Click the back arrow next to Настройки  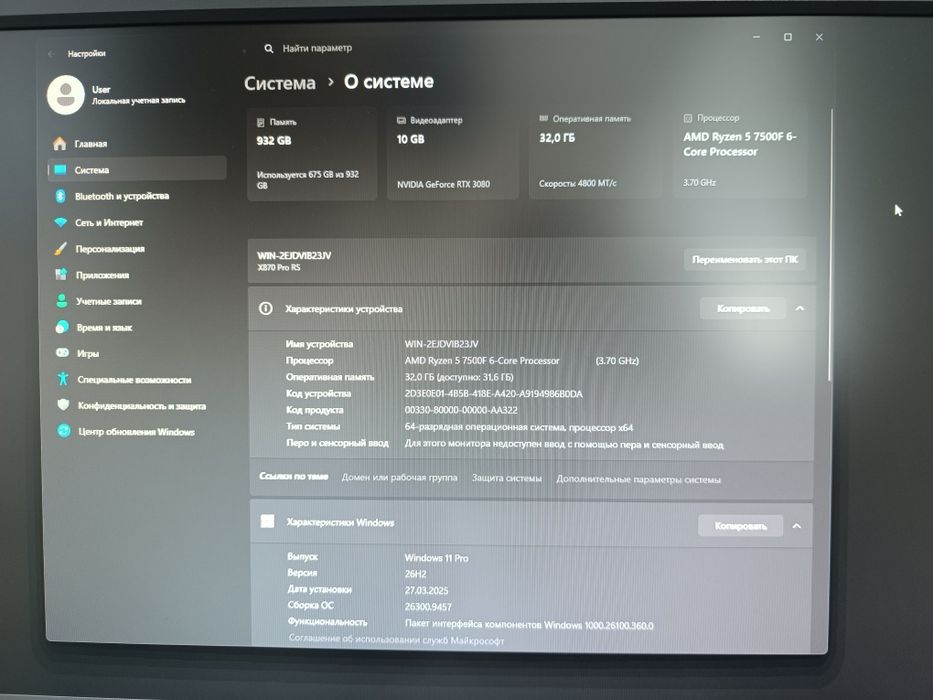point(51,54)
